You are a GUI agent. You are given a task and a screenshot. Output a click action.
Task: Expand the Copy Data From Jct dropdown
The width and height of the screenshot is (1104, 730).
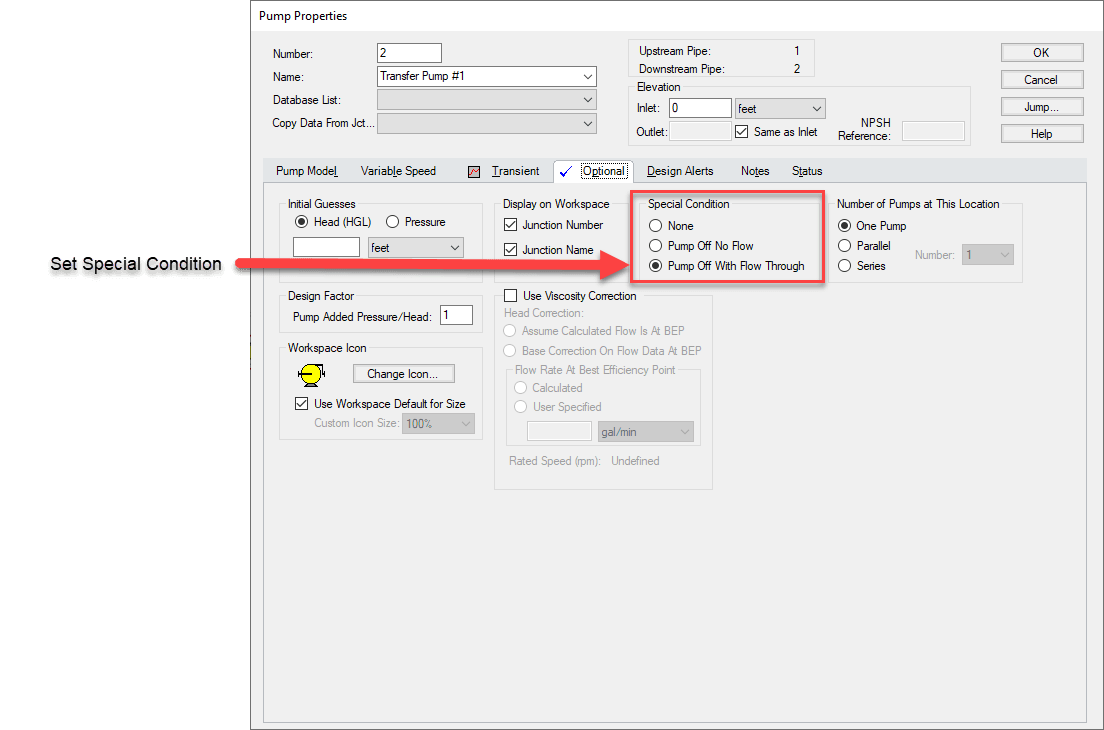(x=587, y=123)
